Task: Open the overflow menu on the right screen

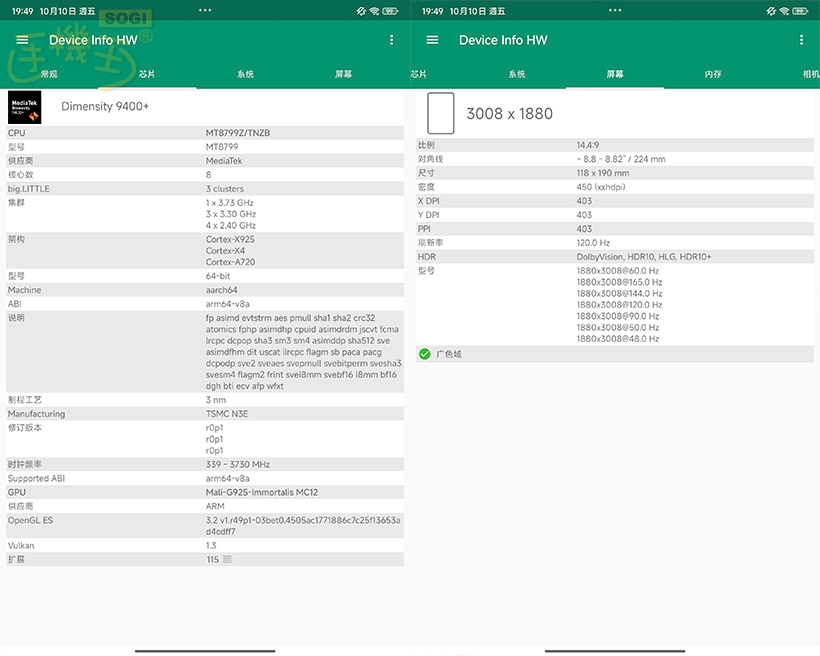Action: coord(802,40)
